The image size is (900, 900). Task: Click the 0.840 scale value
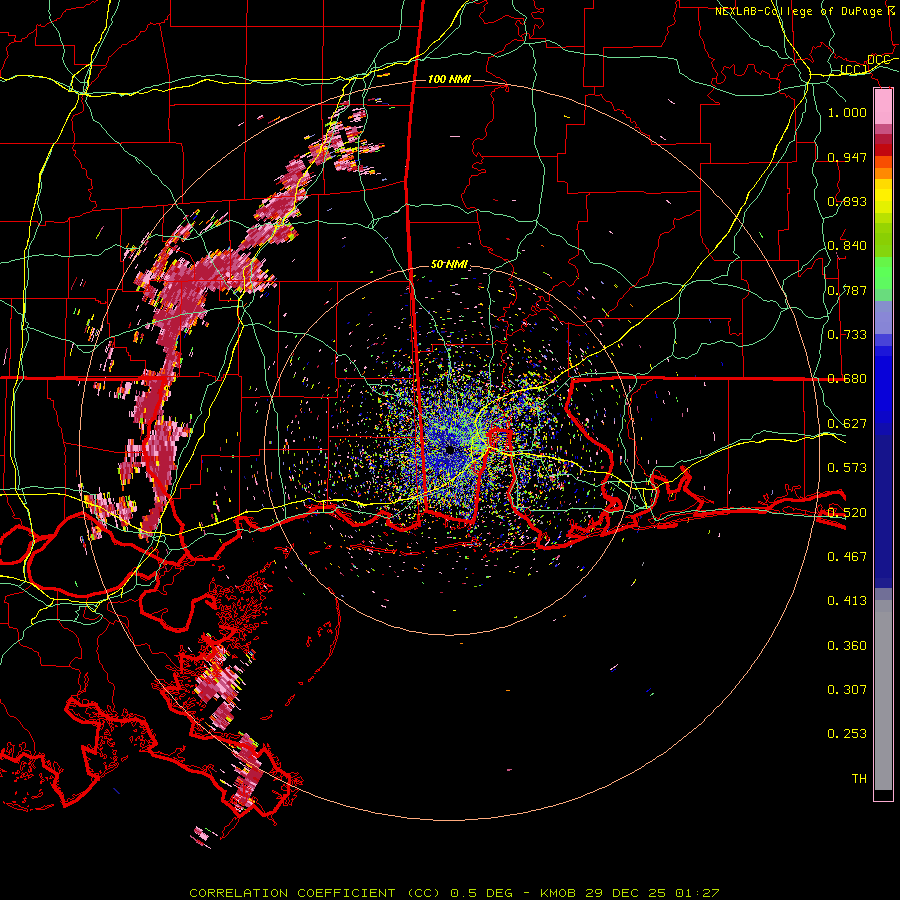pos(847,246)
